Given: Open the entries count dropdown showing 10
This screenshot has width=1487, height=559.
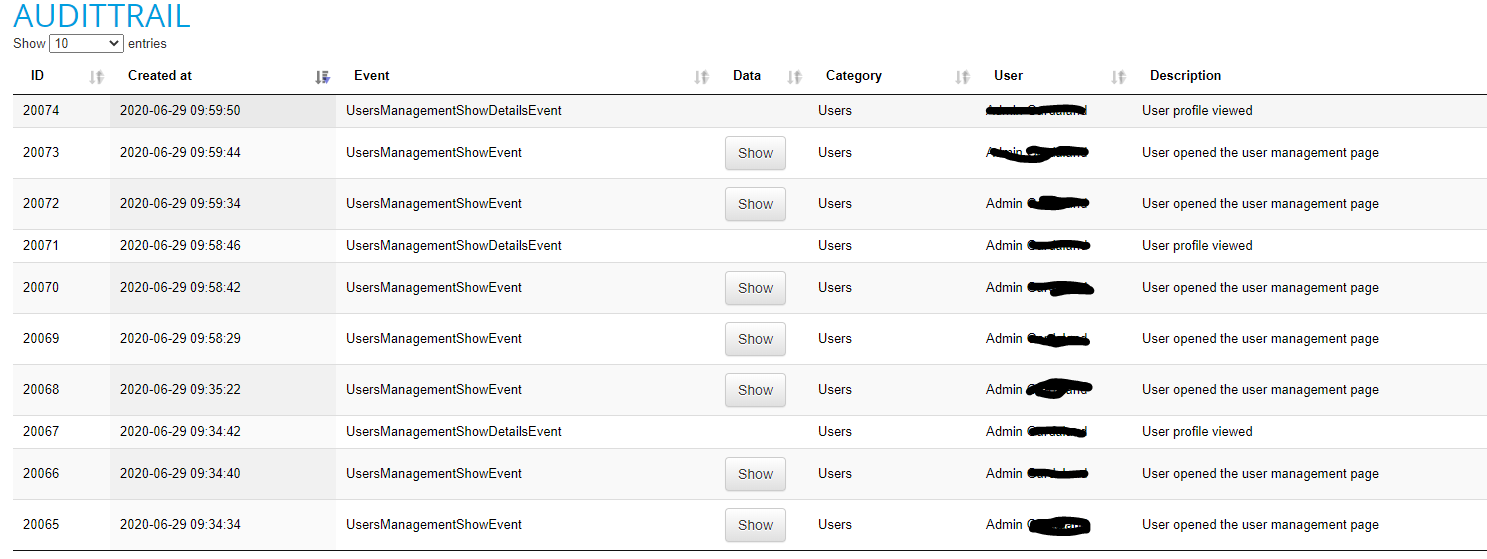Looking at the screenshot, I should pos(86,43).
